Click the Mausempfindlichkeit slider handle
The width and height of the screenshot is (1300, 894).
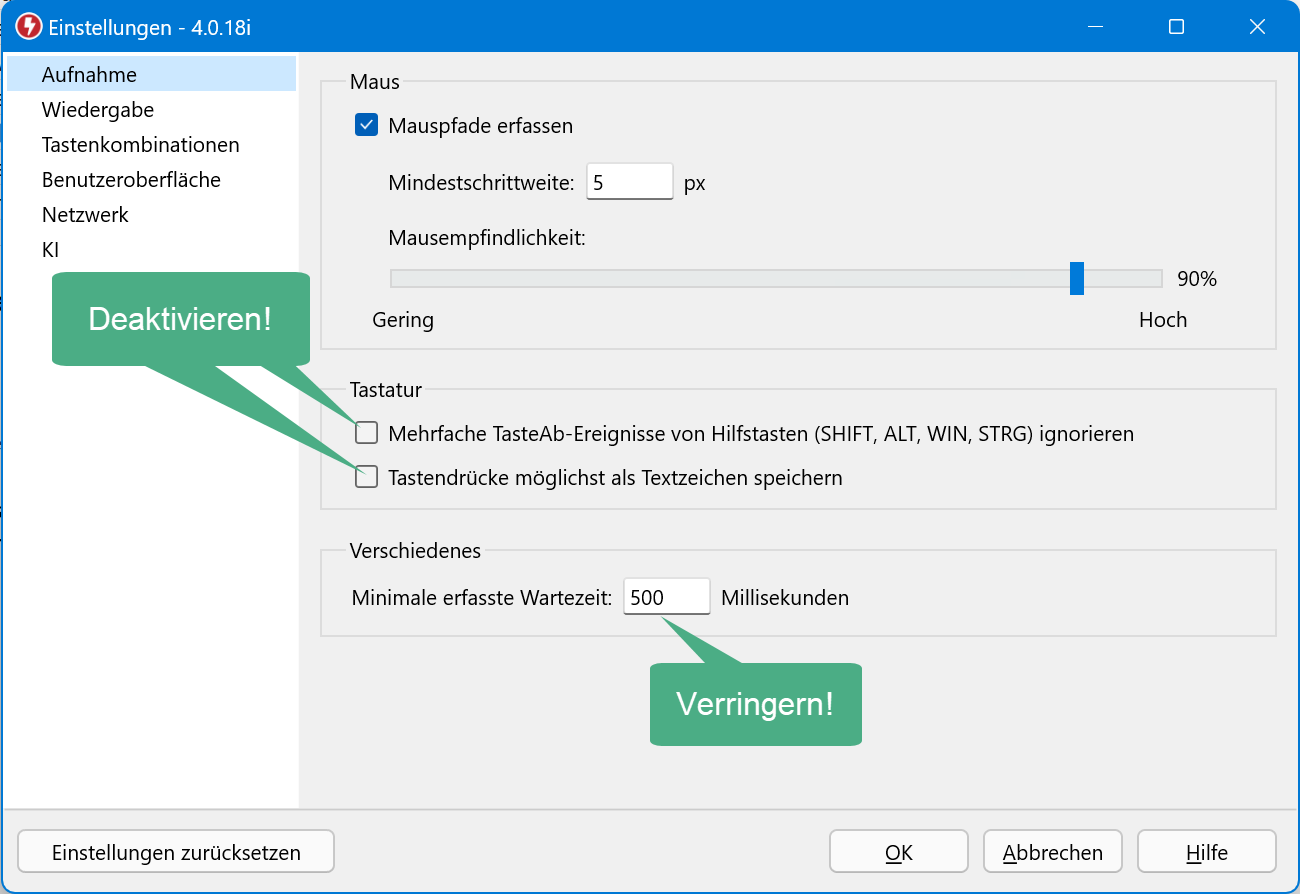click(1076, 278)
